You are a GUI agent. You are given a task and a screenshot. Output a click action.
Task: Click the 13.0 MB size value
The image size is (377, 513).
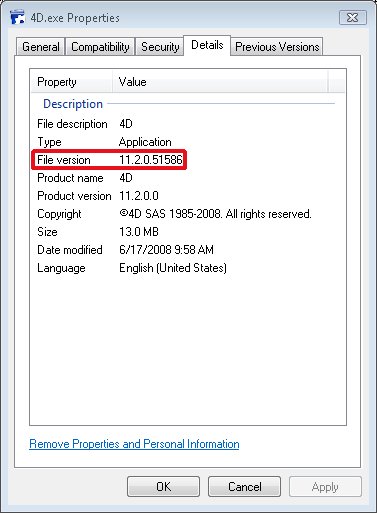(x=139, y=232)
